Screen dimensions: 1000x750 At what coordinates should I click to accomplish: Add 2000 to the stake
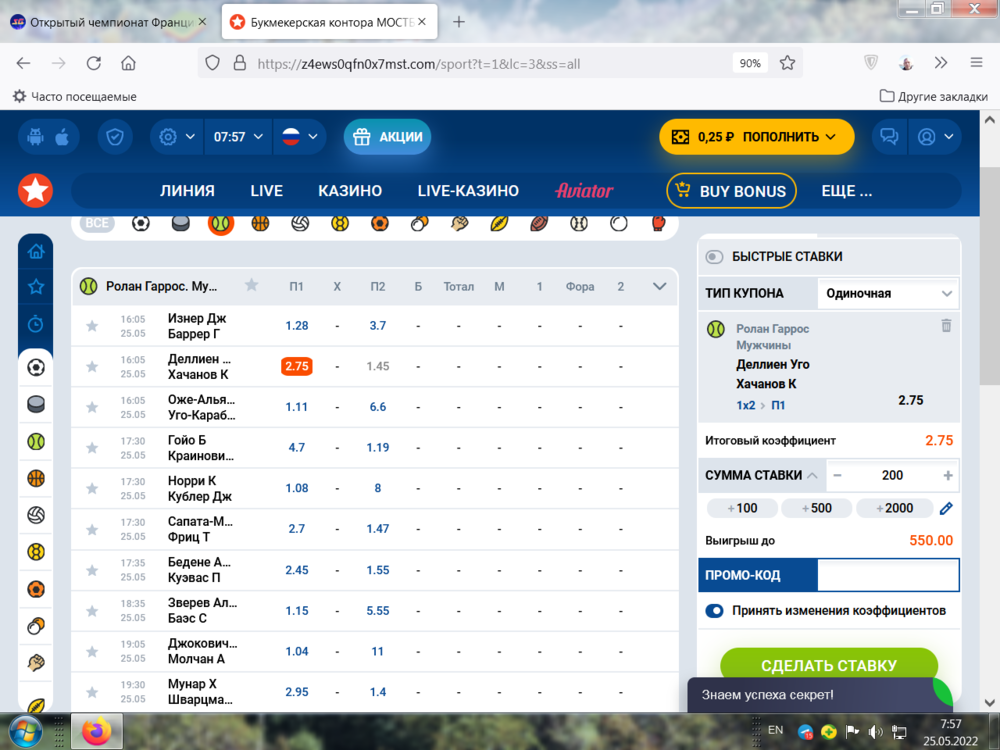point(894,508)
